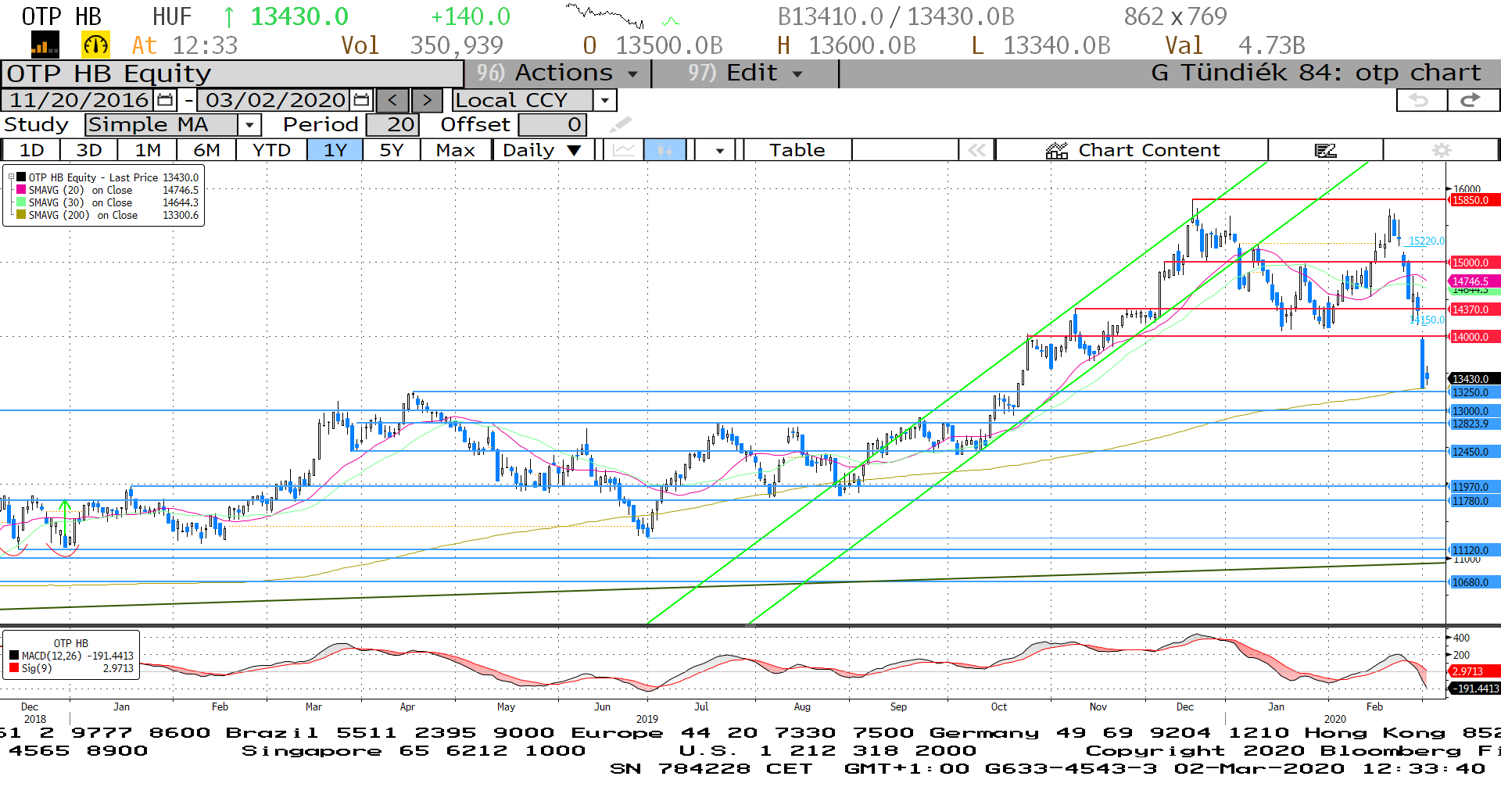The height and width of the screenshot is (812, 1501).
Task: Click the 13430.0 last price label
Action: [1474, 379]
